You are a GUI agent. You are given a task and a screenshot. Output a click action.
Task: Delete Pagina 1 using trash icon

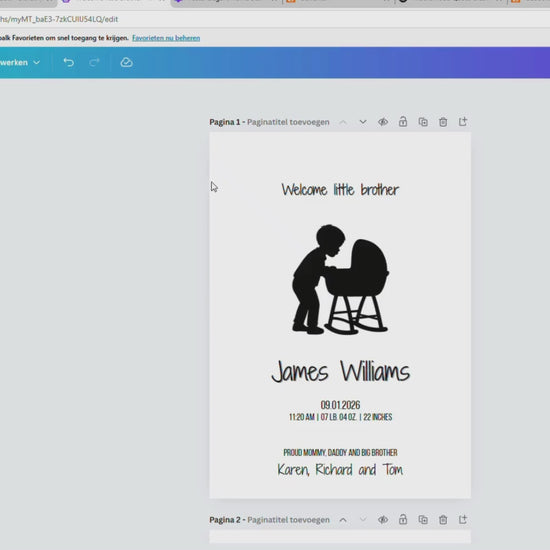[x=443, y=122]
